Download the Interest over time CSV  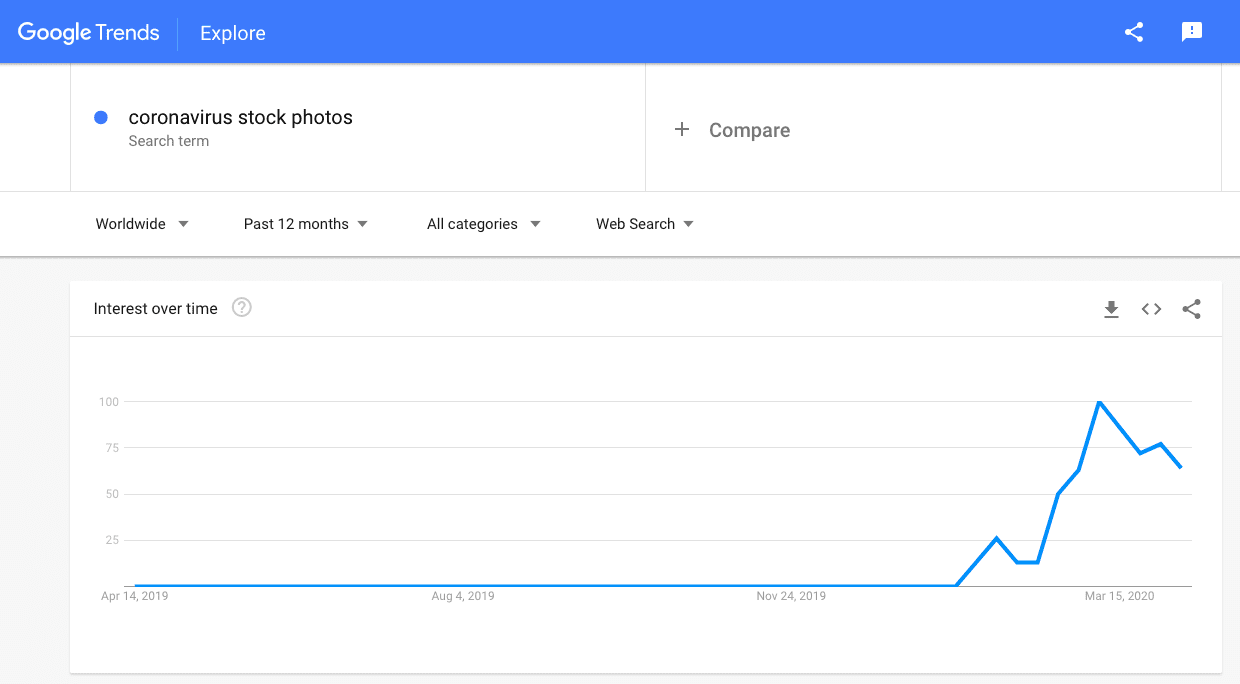pos(1111,310)
